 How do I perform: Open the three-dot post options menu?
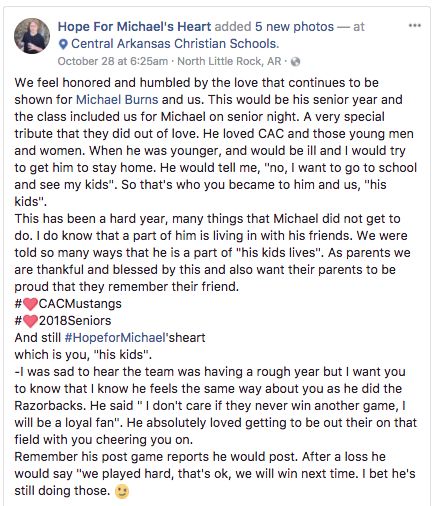click(414, 26)
